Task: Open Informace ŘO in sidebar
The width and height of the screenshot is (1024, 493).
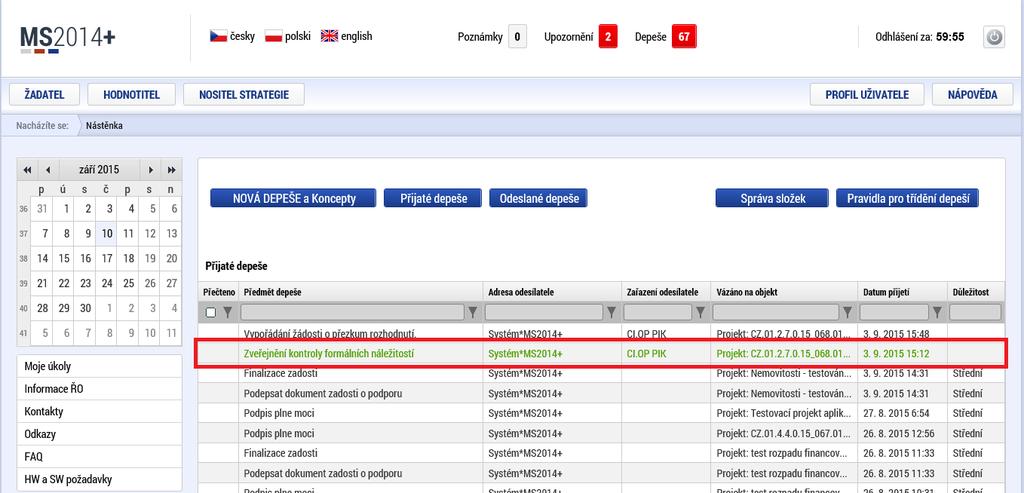Action: click(99, 389)
